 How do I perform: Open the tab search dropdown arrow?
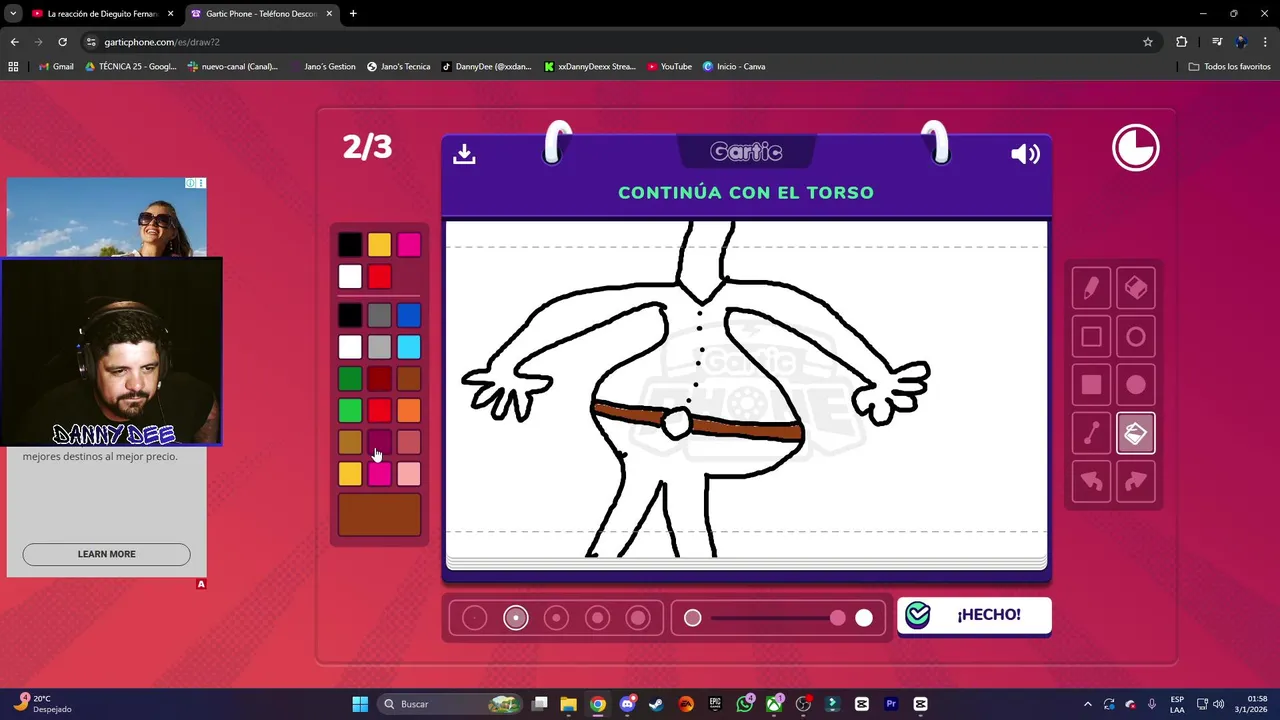13,14
